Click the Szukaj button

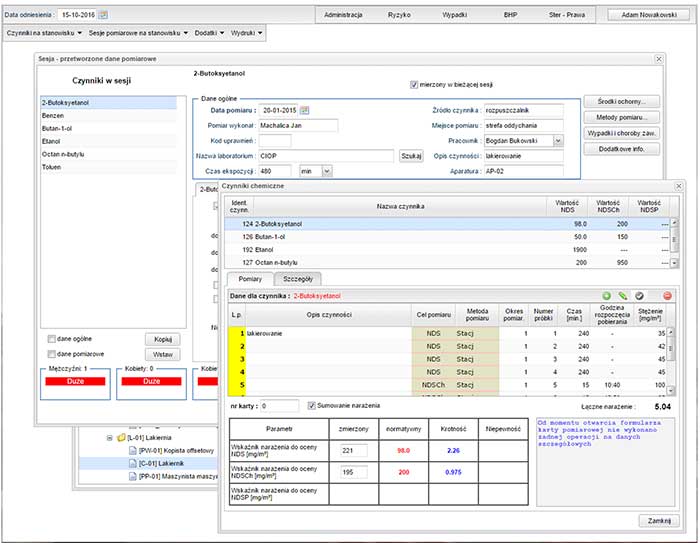point(411,156)
